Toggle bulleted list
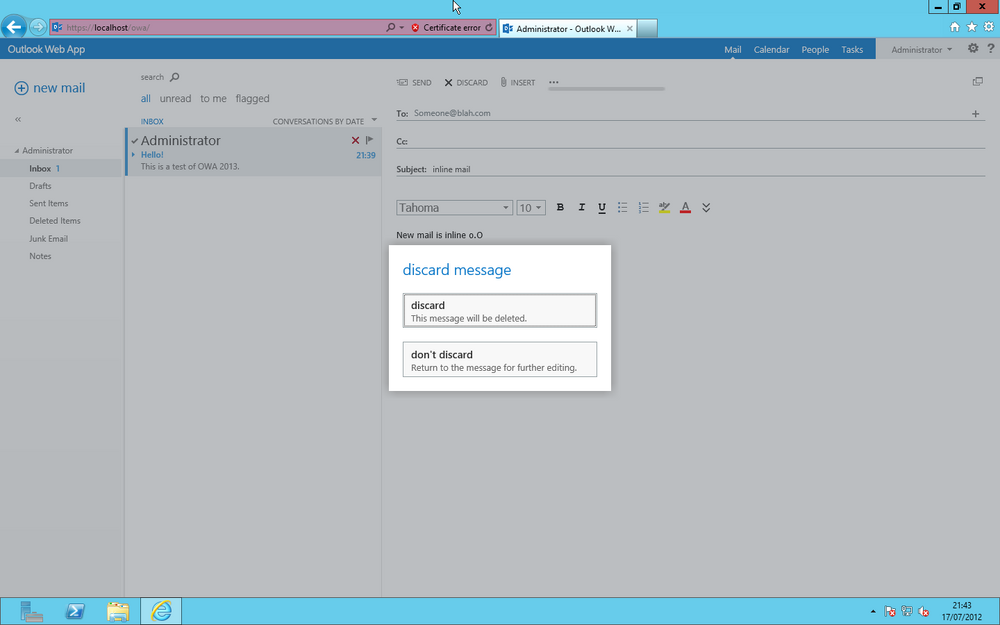 [x=622, y=207]
